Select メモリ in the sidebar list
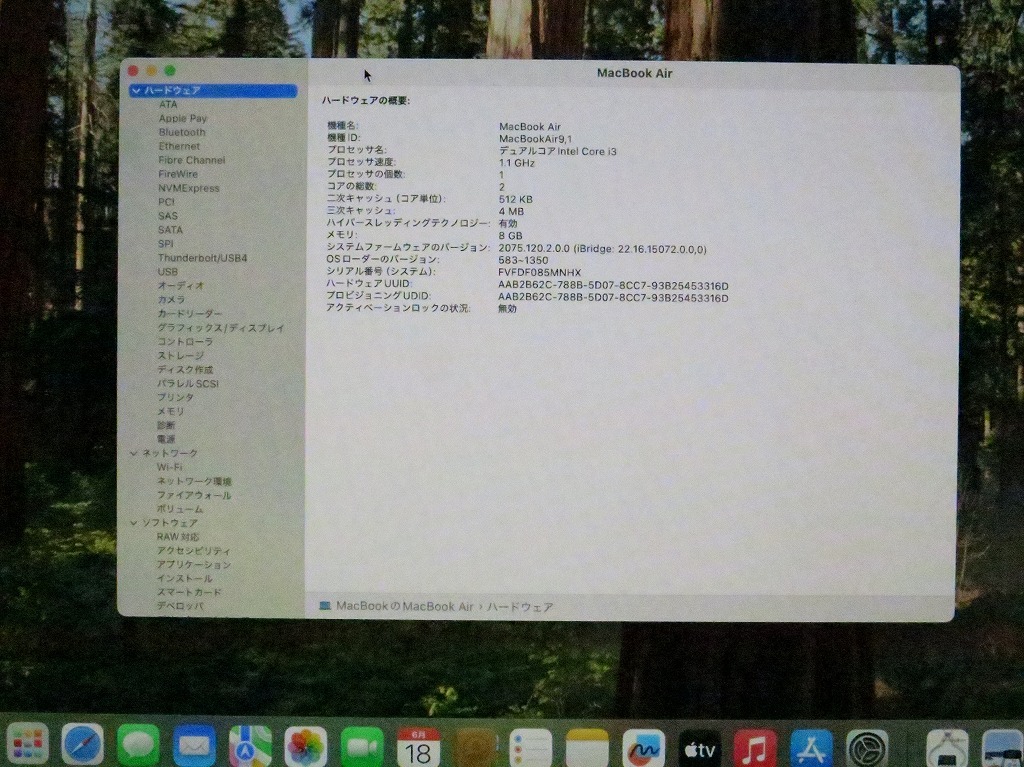This screenshot has height=767, width=1024. coord(170,412)
